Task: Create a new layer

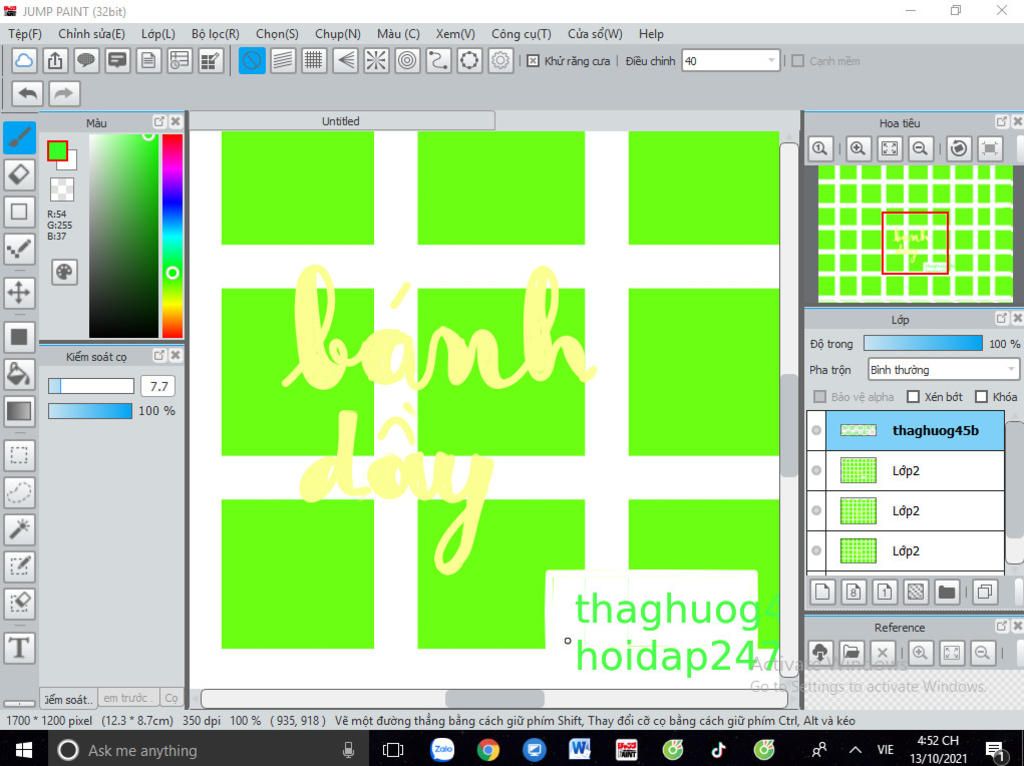Action: (822, 592)
